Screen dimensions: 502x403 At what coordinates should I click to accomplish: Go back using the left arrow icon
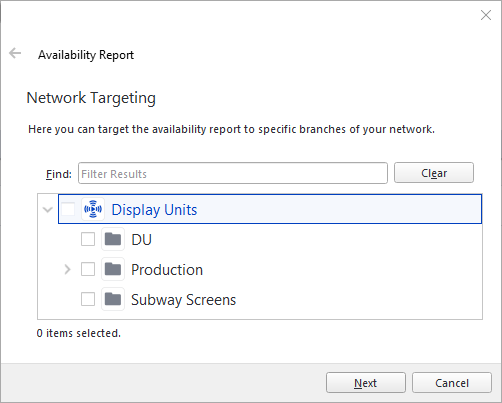click(x=15, y=53)
